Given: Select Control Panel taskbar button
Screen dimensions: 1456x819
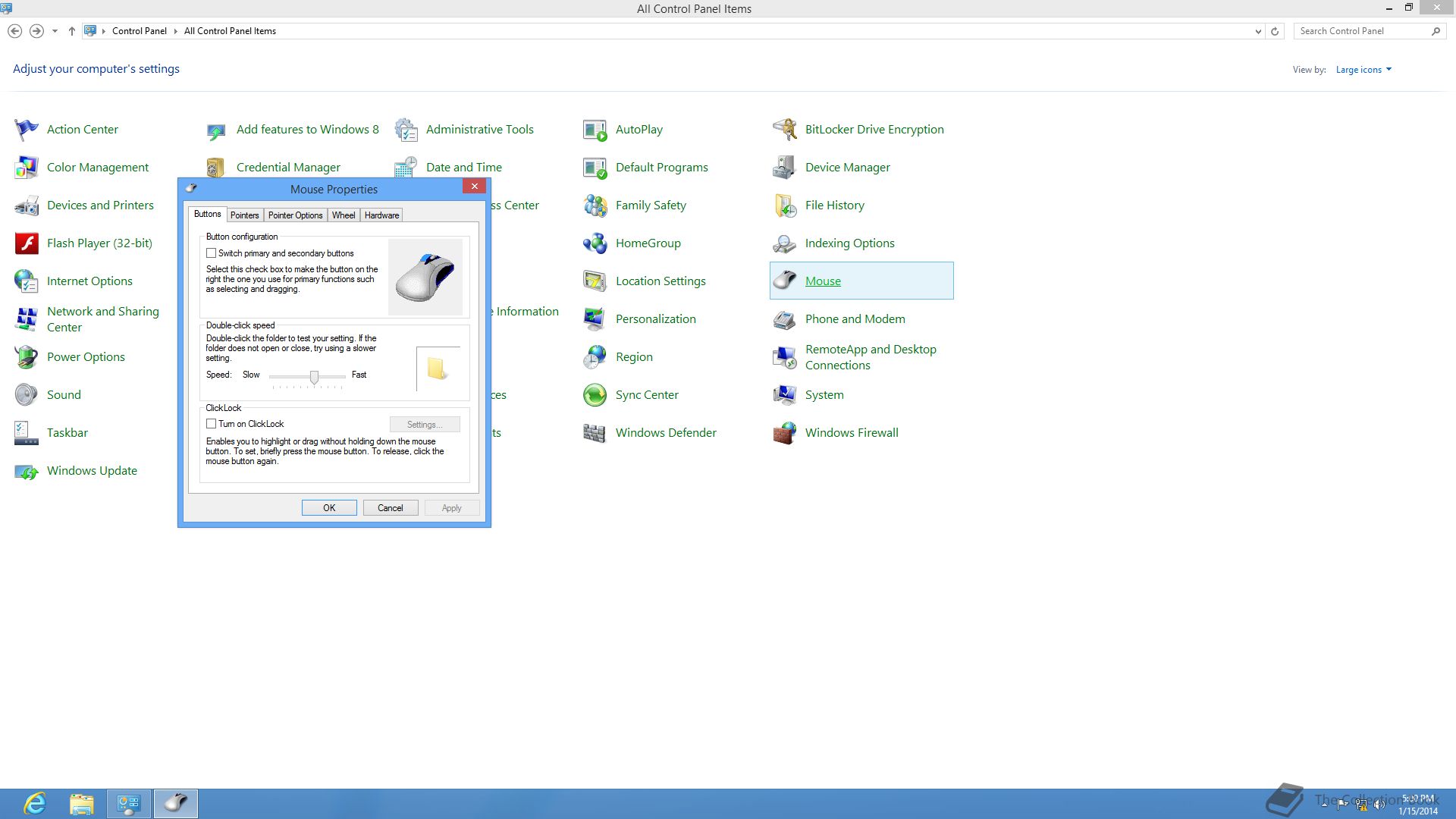Looking at the screenshot, I should tap(129, 804).
